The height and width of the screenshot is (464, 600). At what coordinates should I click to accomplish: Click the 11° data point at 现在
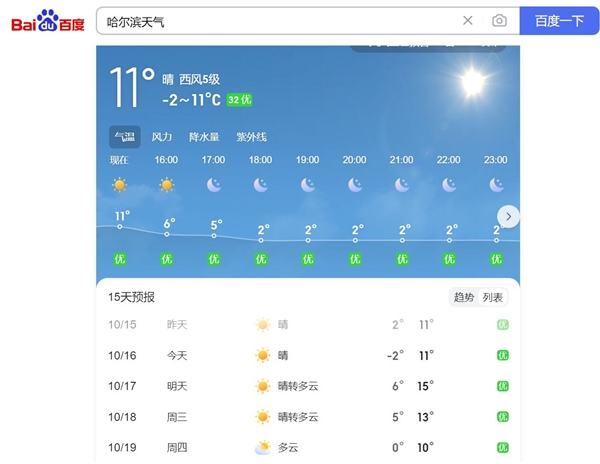120,227
